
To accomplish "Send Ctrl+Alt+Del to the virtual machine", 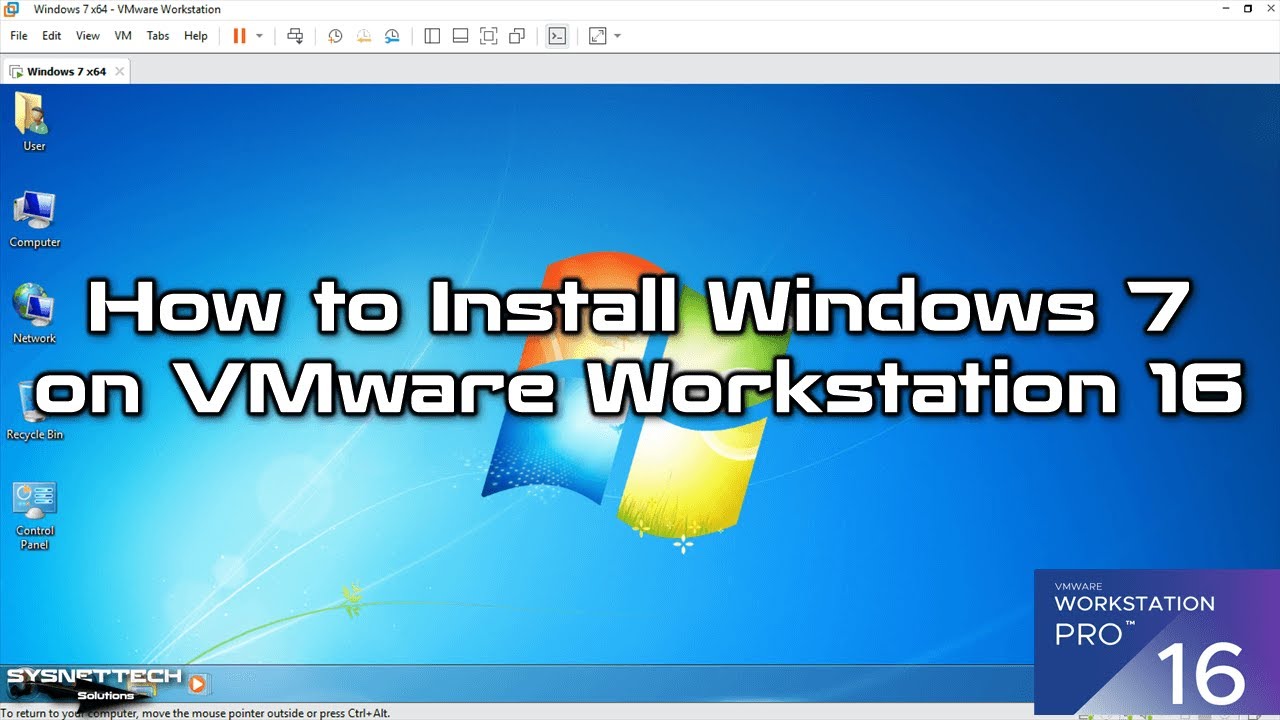I will (295, 36).
